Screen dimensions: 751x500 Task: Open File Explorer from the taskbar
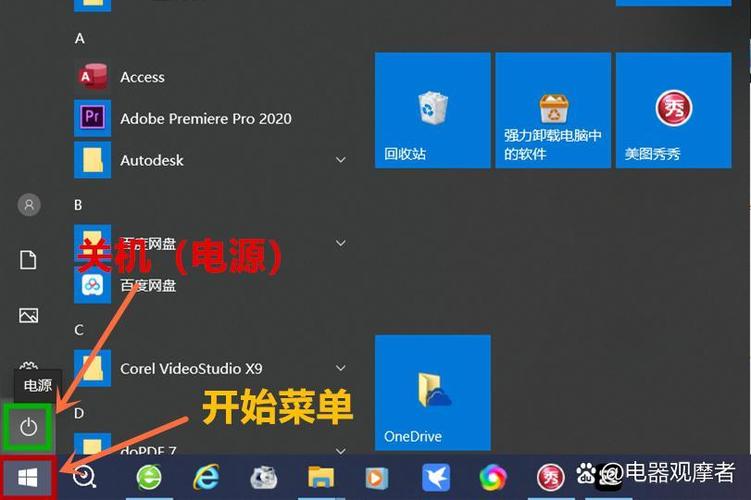320,477
